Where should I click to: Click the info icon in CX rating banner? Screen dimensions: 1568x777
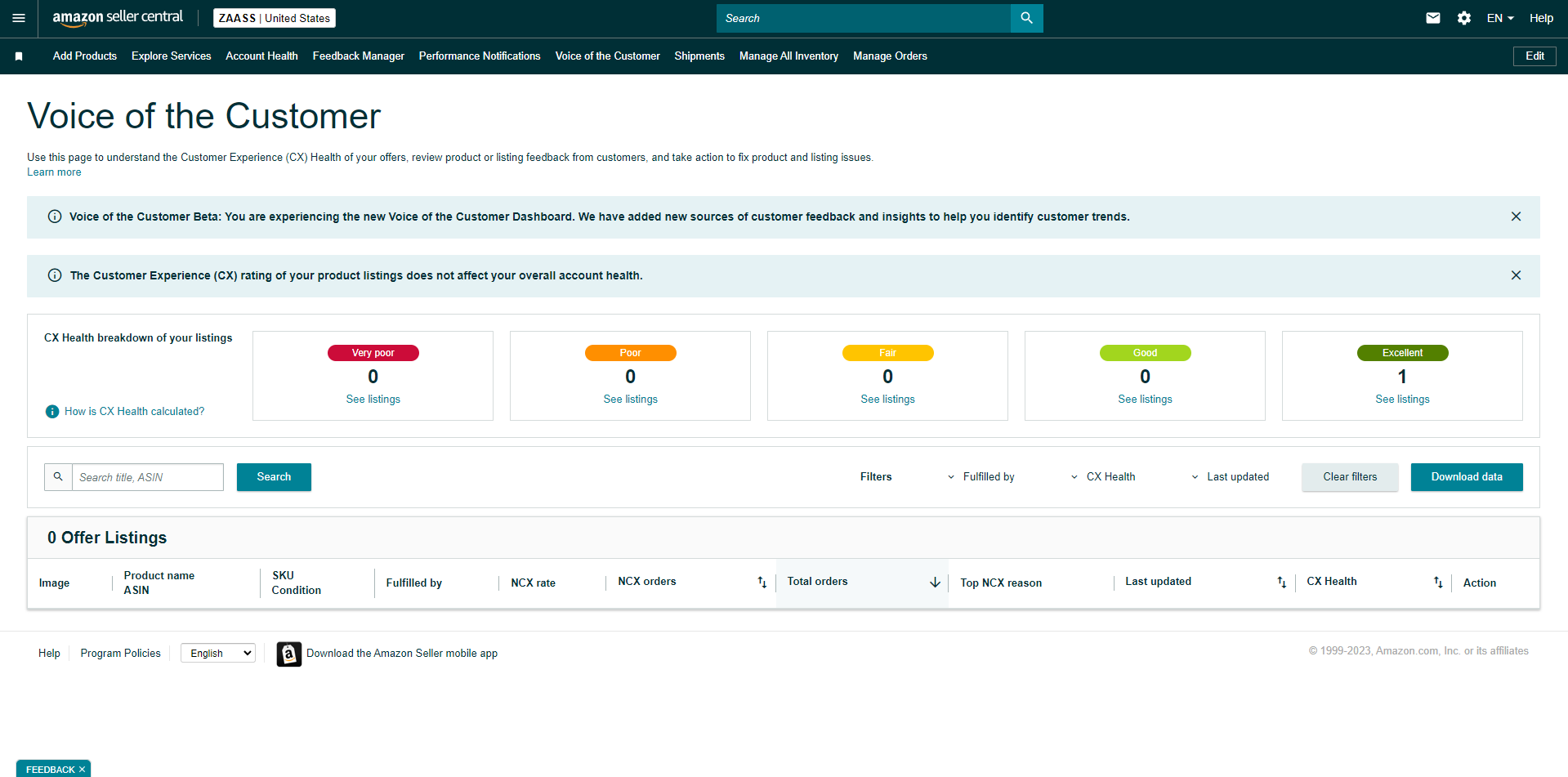click(x=55, y=275)
